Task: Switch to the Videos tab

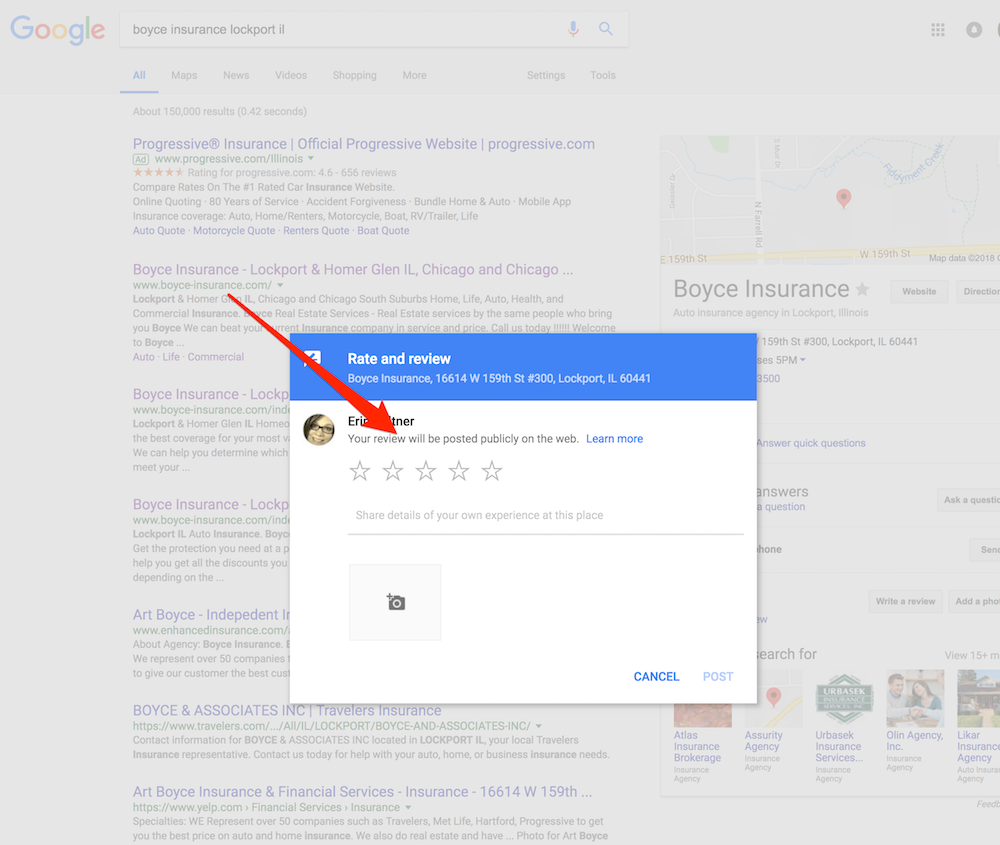Action: coord(291,75)
